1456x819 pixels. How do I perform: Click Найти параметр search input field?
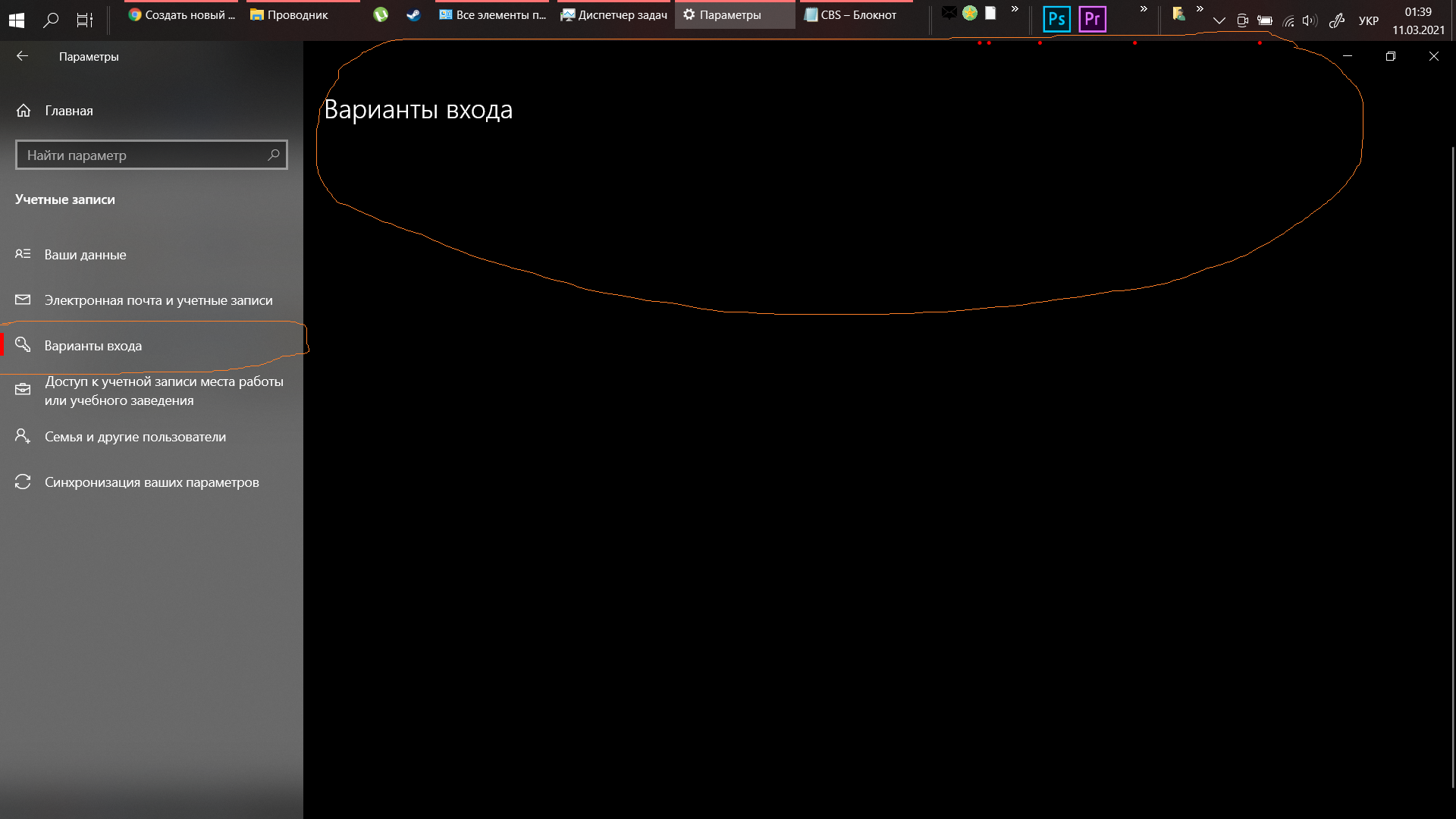(151, 155)
